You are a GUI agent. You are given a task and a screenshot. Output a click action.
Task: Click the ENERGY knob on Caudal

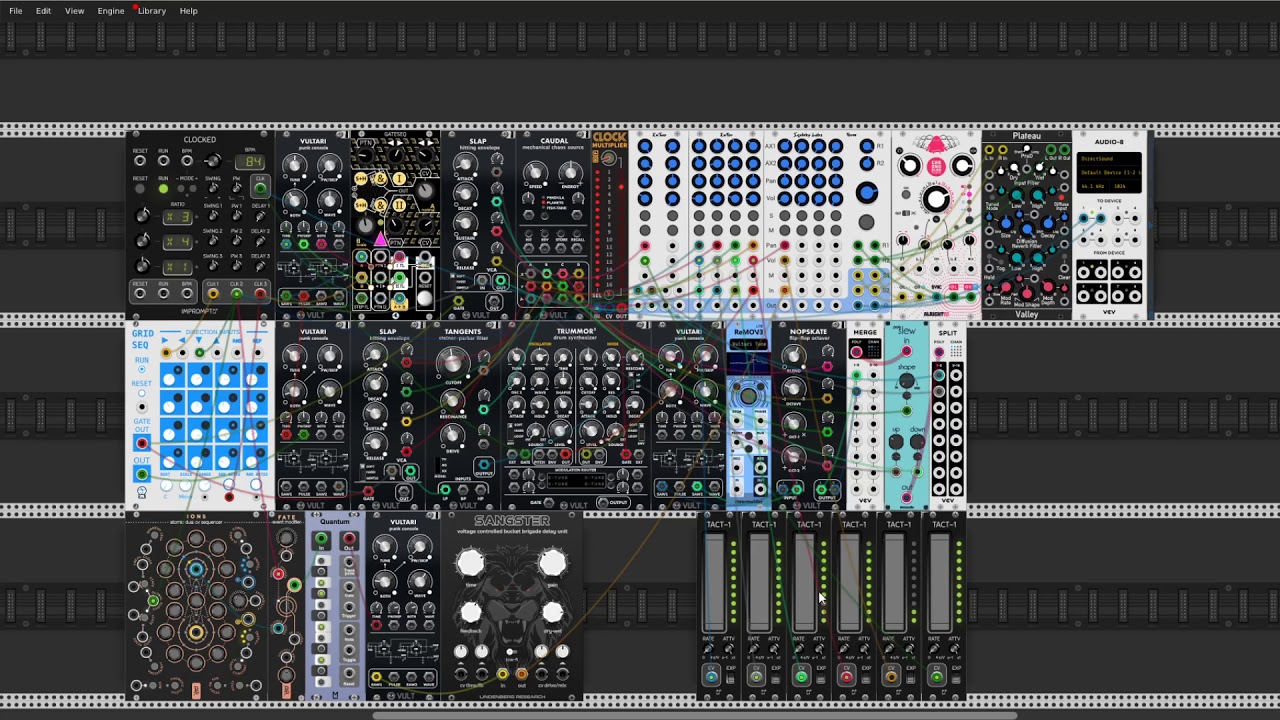pos(570,173)
